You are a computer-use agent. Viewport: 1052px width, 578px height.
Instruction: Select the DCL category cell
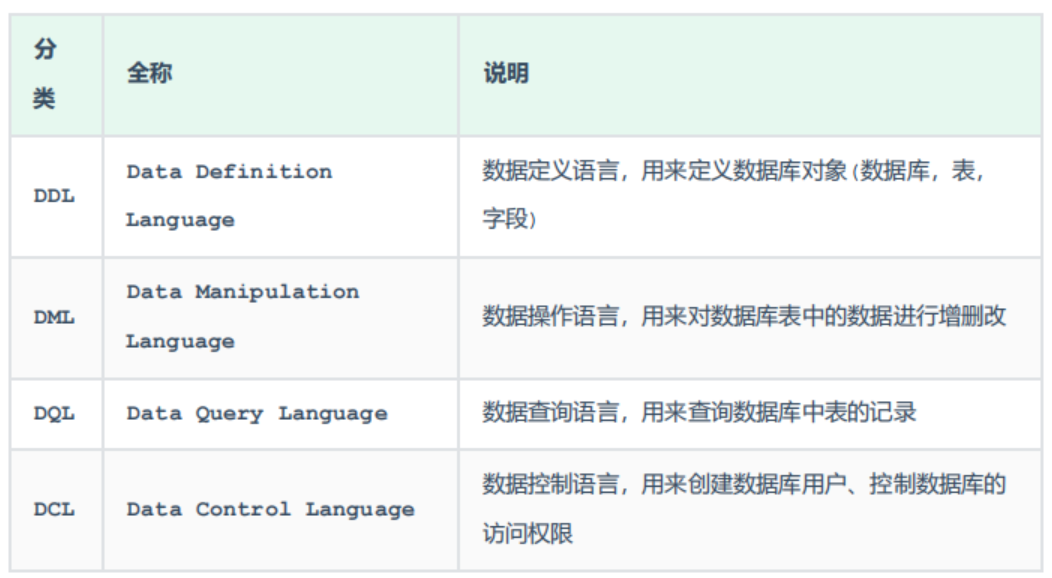[x=54, y=510]
